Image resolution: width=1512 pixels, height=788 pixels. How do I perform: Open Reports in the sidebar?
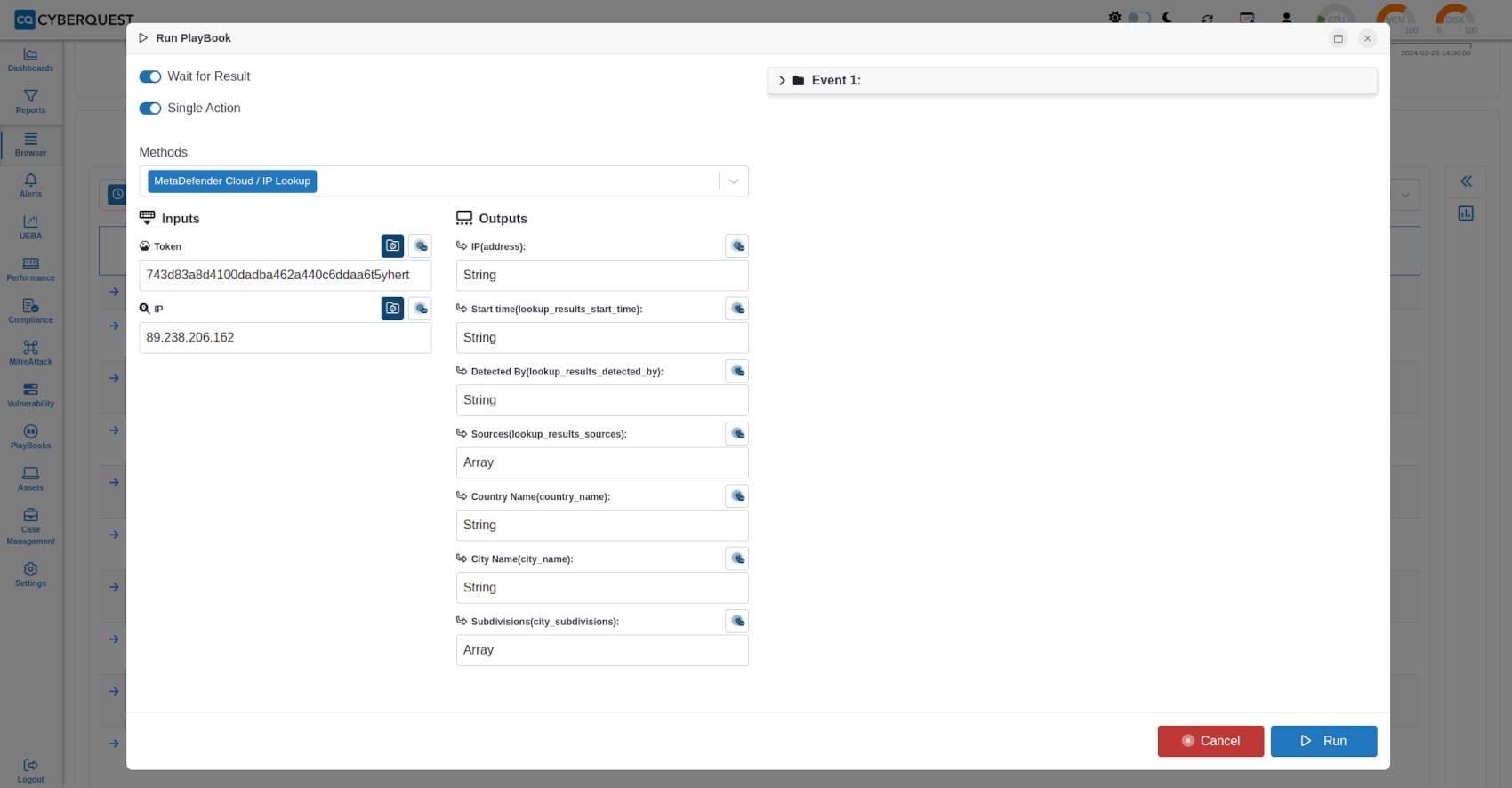click(x=31, y=102)
